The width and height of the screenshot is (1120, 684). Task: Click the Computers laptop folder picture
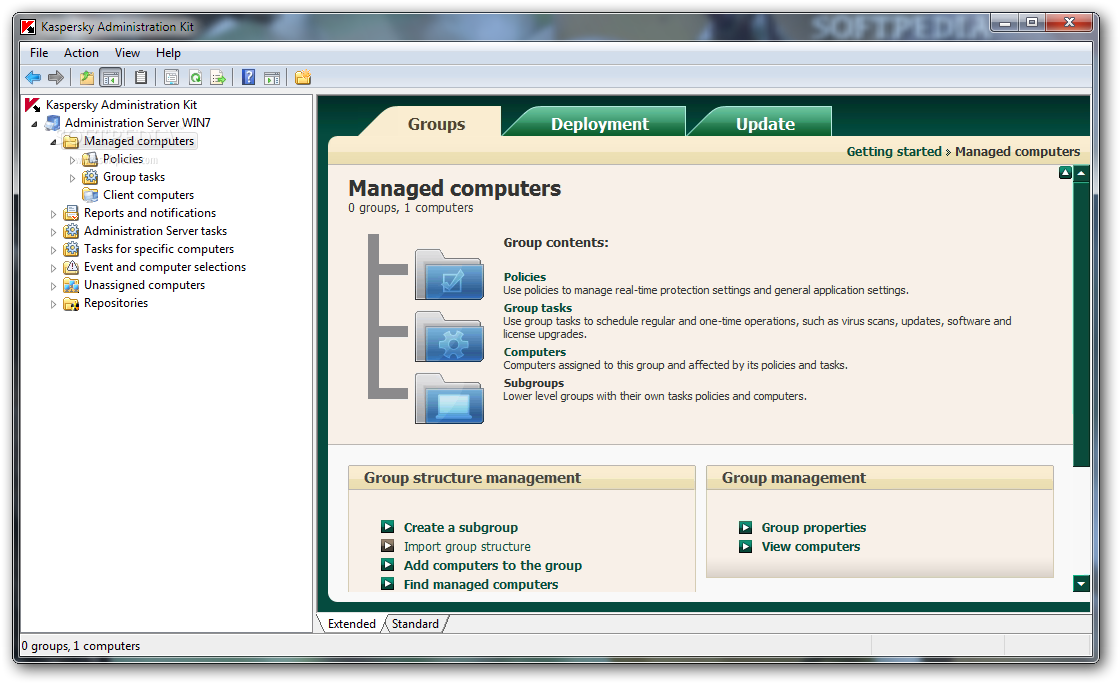[x=449, y=398]
